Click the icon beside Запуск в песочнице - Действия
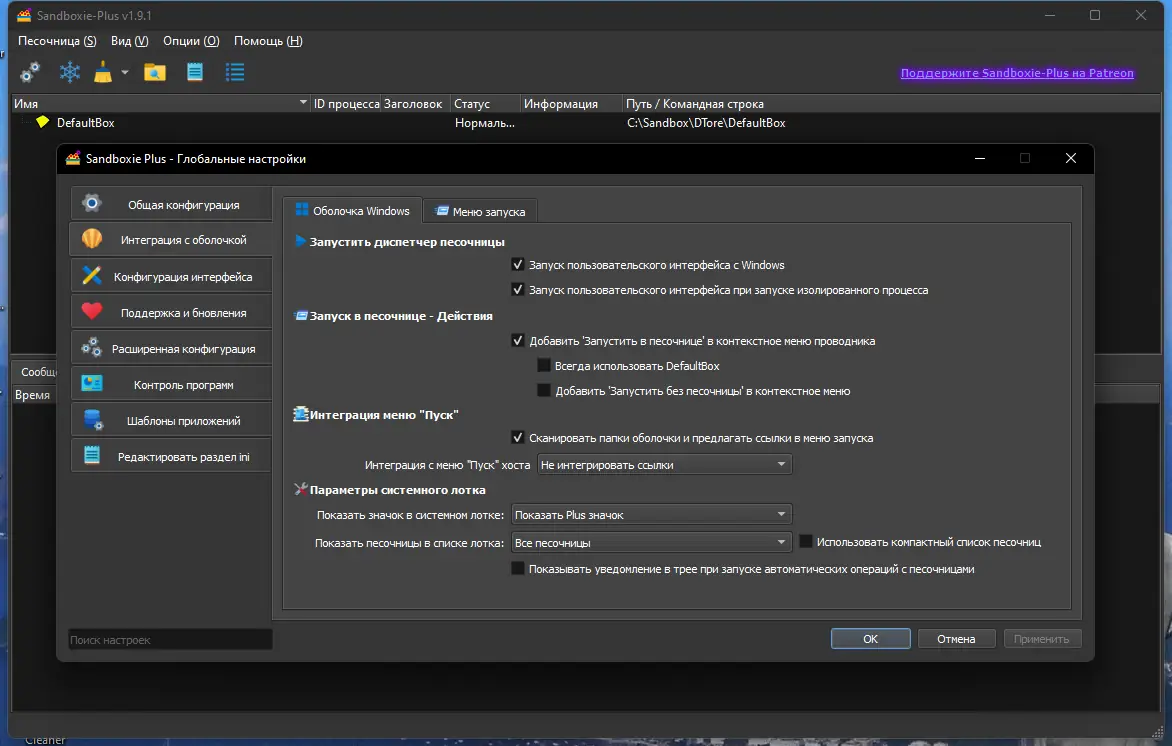Viewport: 1172px width, 746px height. (x=301, y=315)
